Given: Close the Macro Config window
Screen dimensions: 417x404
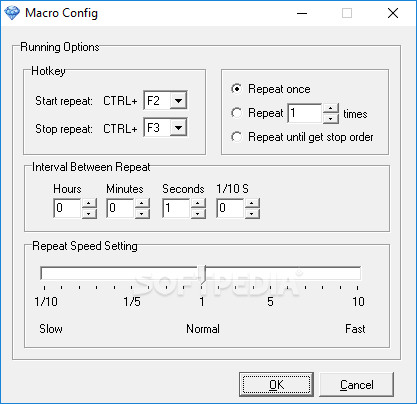Looking at the screenshot, I should pos(393,13).
